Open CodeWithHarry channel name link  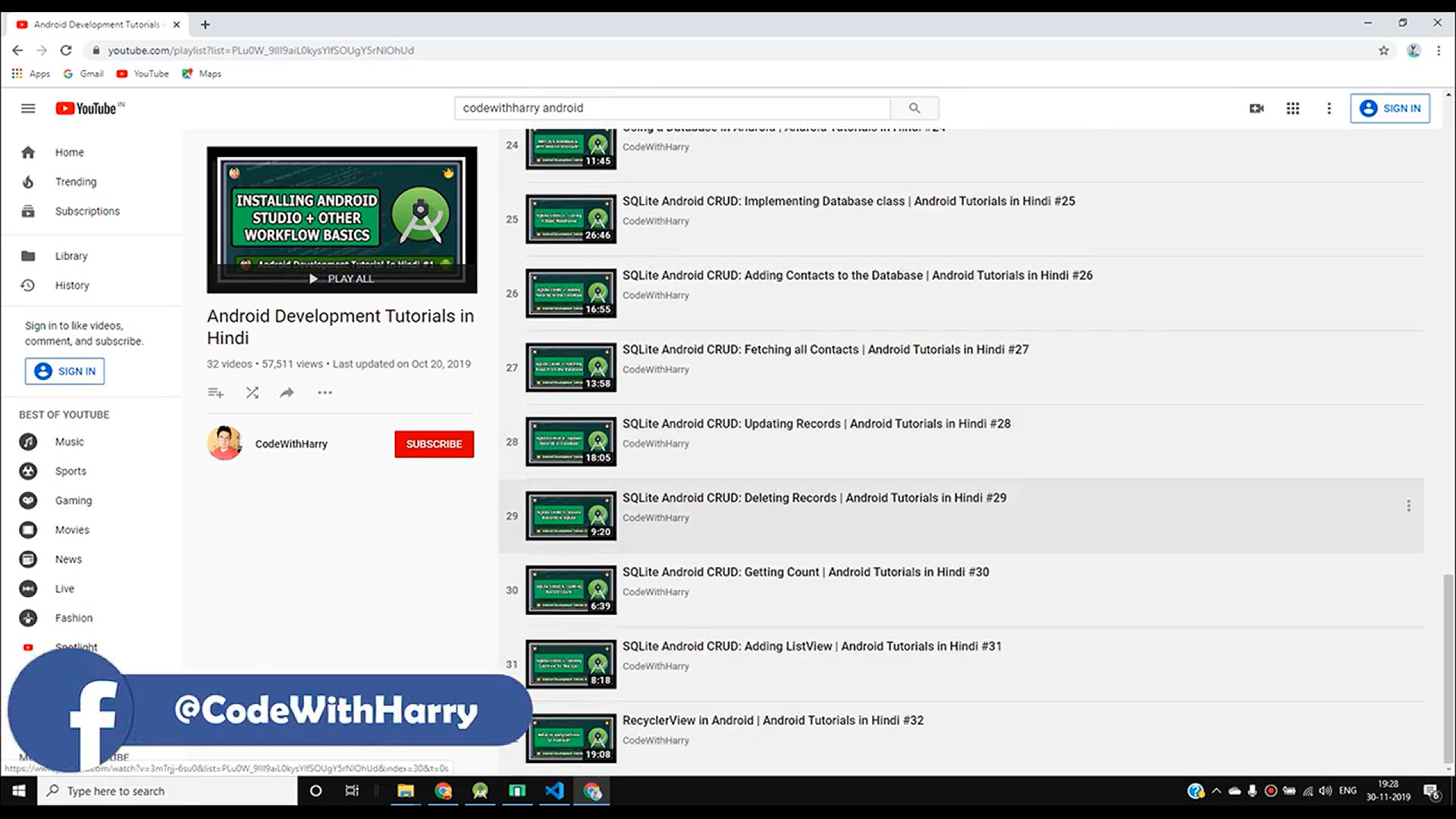click(291, 444)
